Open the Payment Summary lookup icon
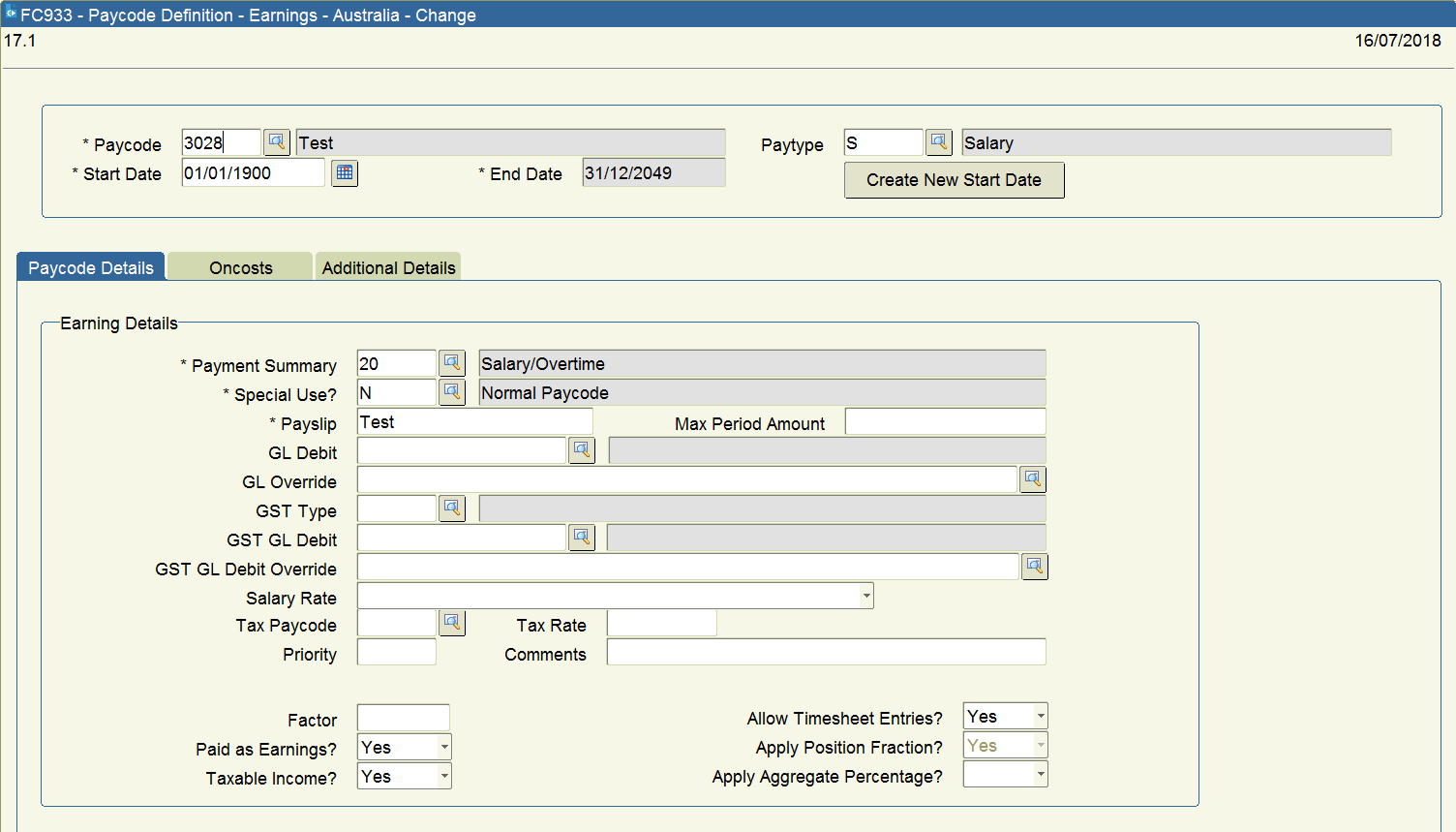Viewport: 1456px width, 832px height. pyautogui.click(x=452, y=362)
